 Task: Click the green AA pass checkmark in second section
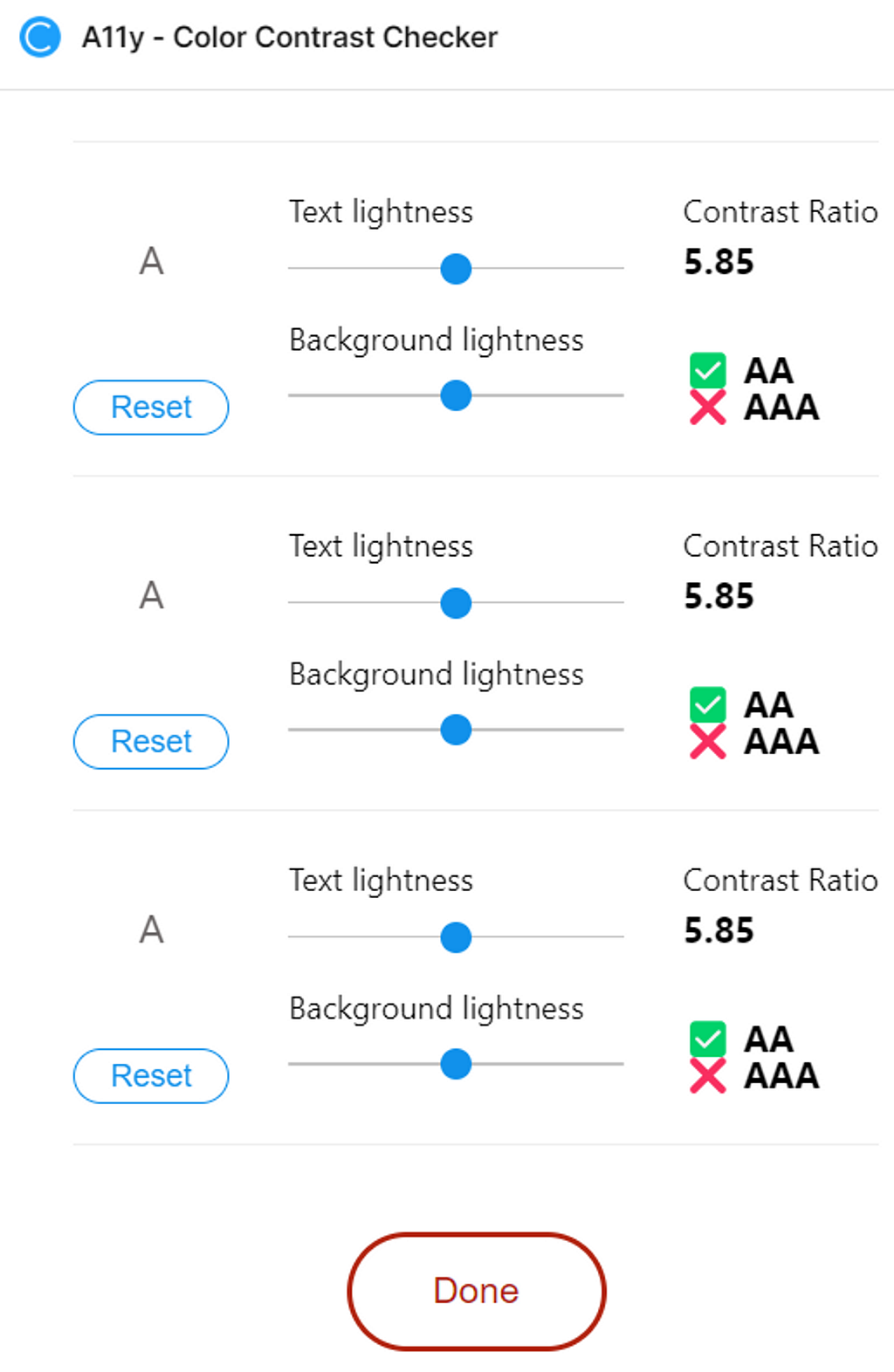tap(708, 704)
